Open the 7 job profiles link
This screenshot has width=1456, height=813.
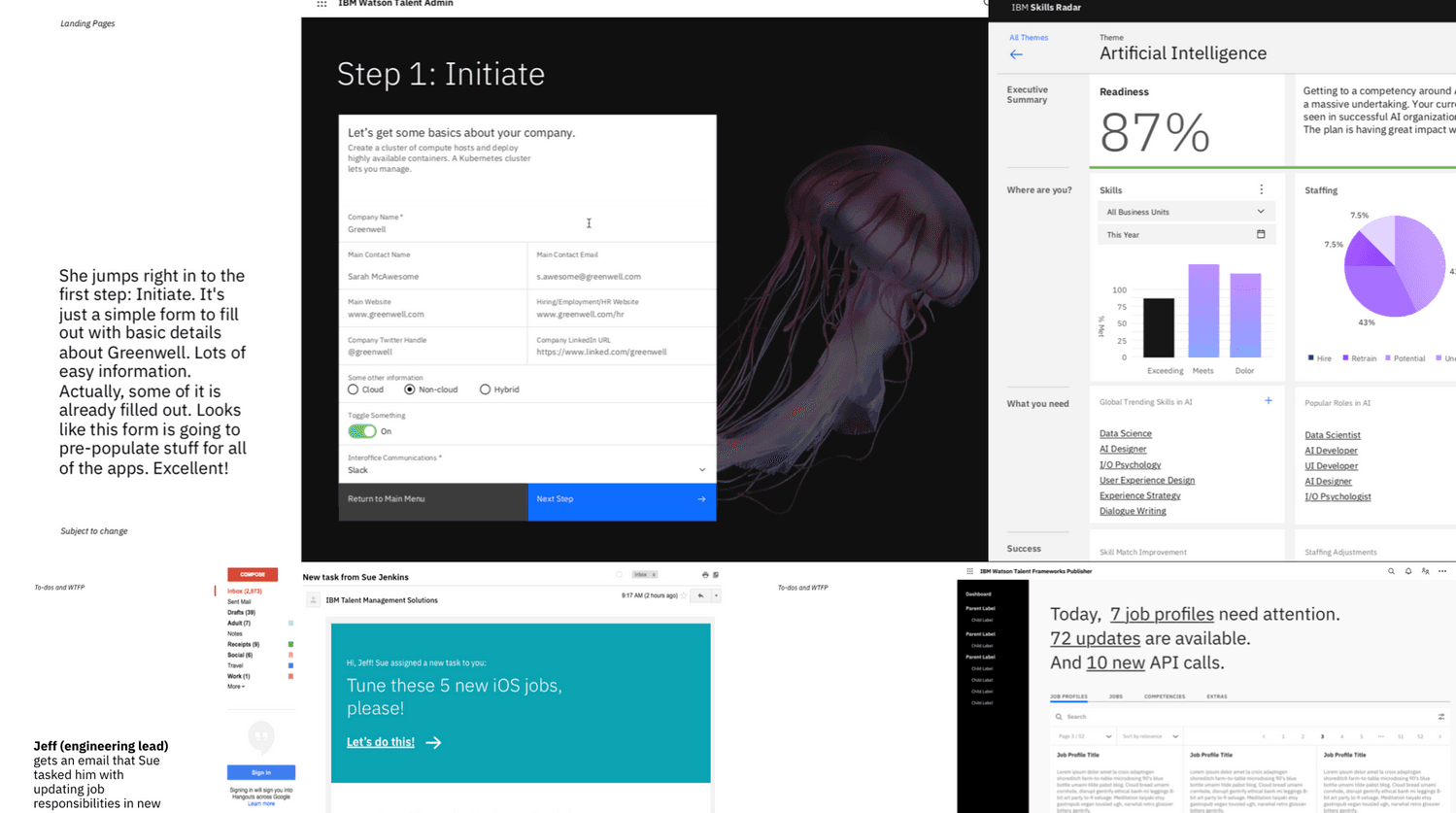click(1162, 614)
